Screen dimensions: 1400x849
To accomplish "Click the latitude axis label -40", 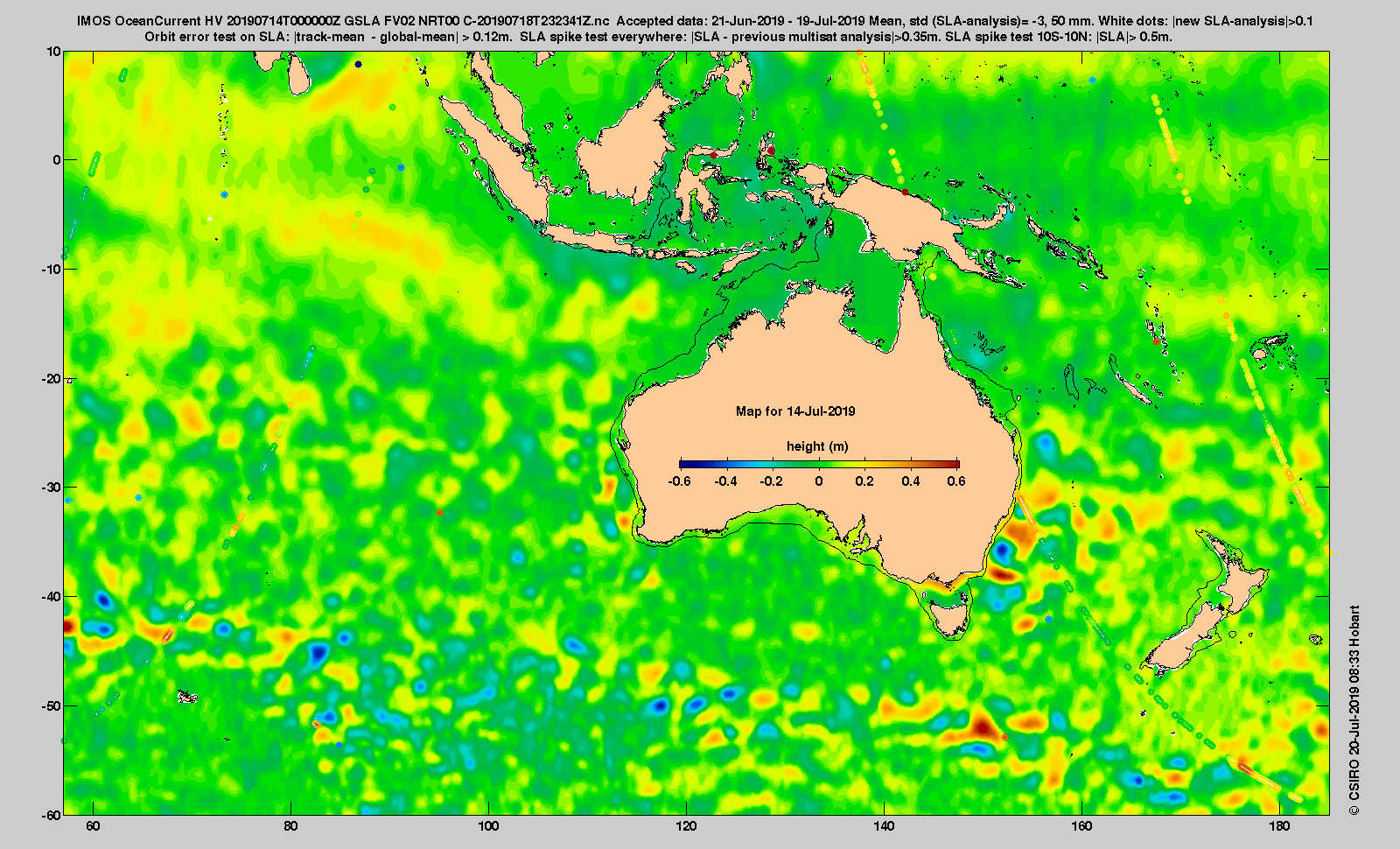I will click(x=52, y=597).
